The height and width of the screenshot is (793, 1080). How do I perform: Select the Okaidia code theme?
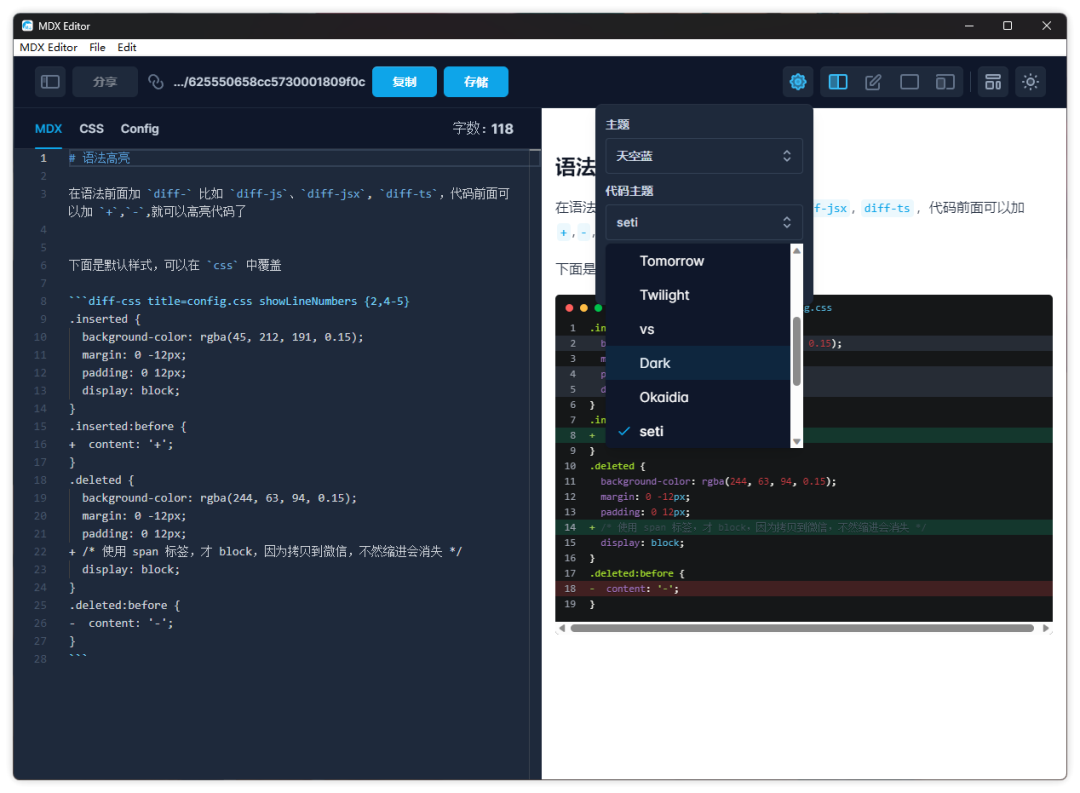pyautogui.click(x=698, y=398)
